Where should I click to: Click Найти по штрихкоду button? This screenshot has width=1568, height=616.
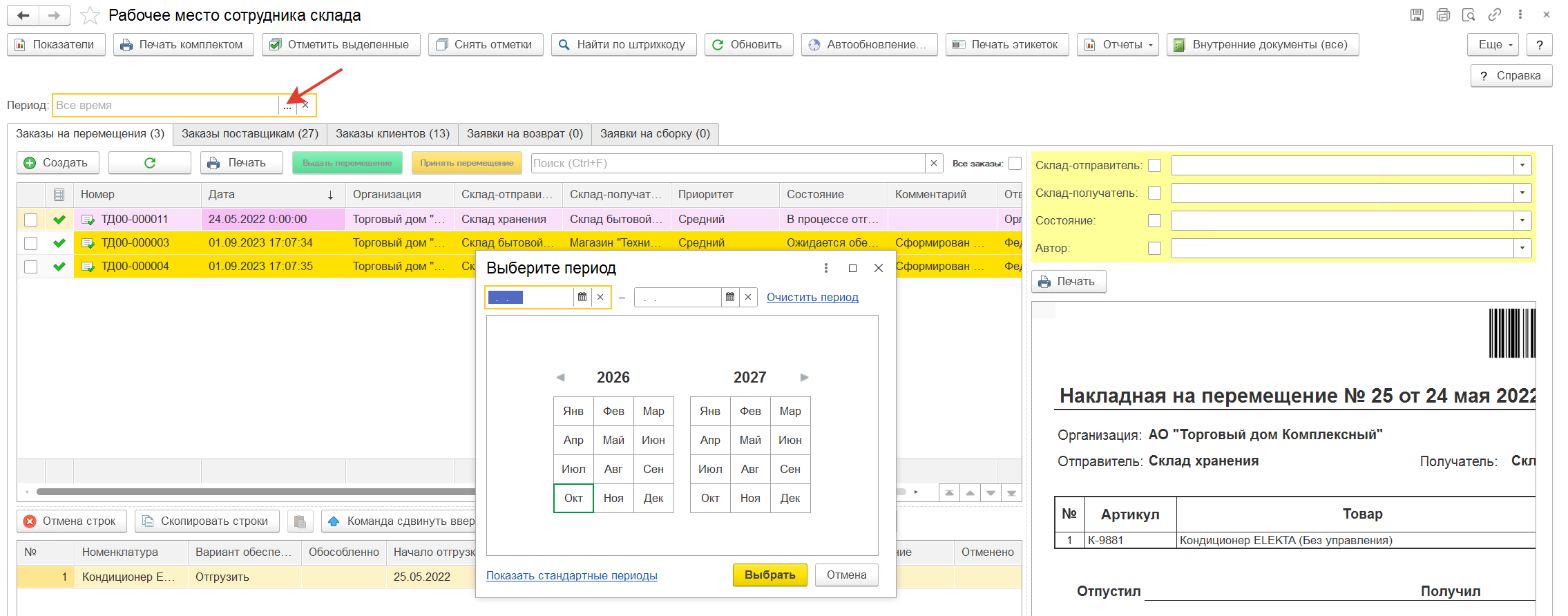[624, 45]
